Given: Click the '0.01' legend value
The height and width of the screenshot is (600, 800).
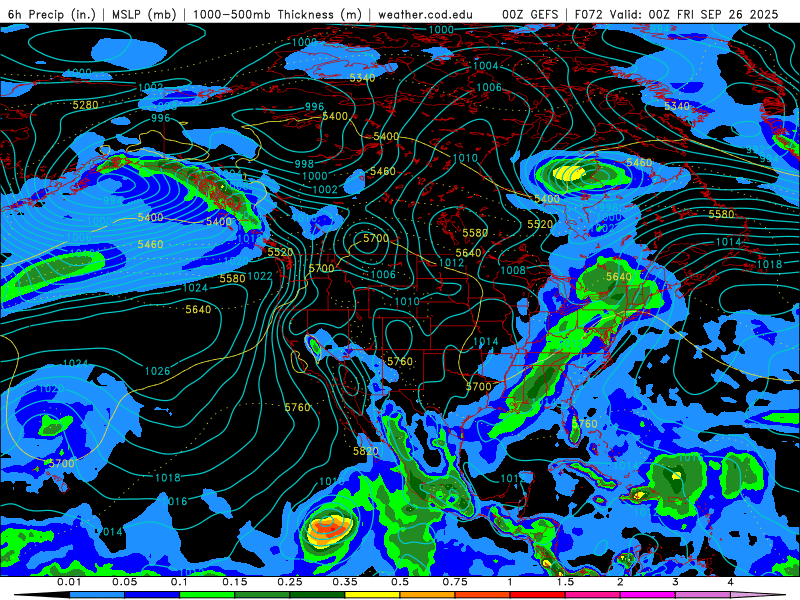Looking at the screenshot, I should pyautogui.click(x=69, y=582).
